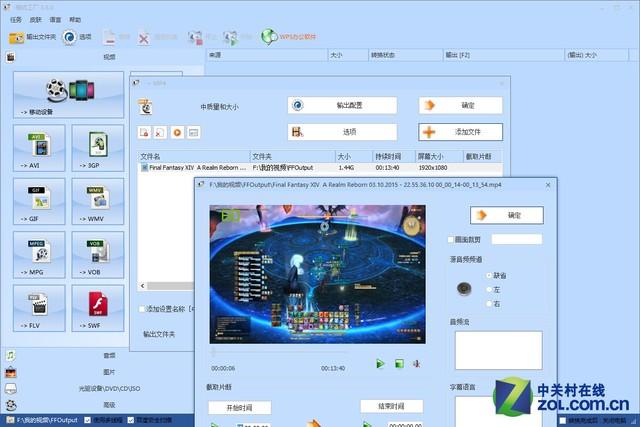Click the 添加文件 button
640x427 pixels.
(460, 132)
